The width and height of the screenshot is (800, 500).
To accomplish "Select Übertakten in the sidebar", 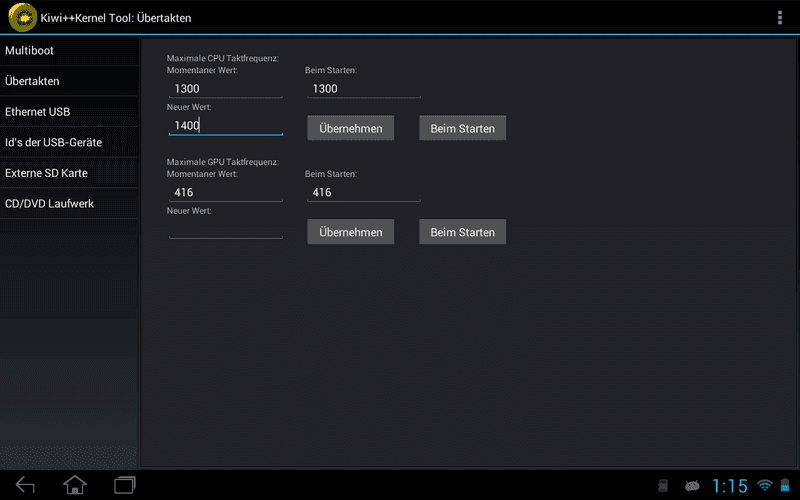I will (x=69, y=81).
